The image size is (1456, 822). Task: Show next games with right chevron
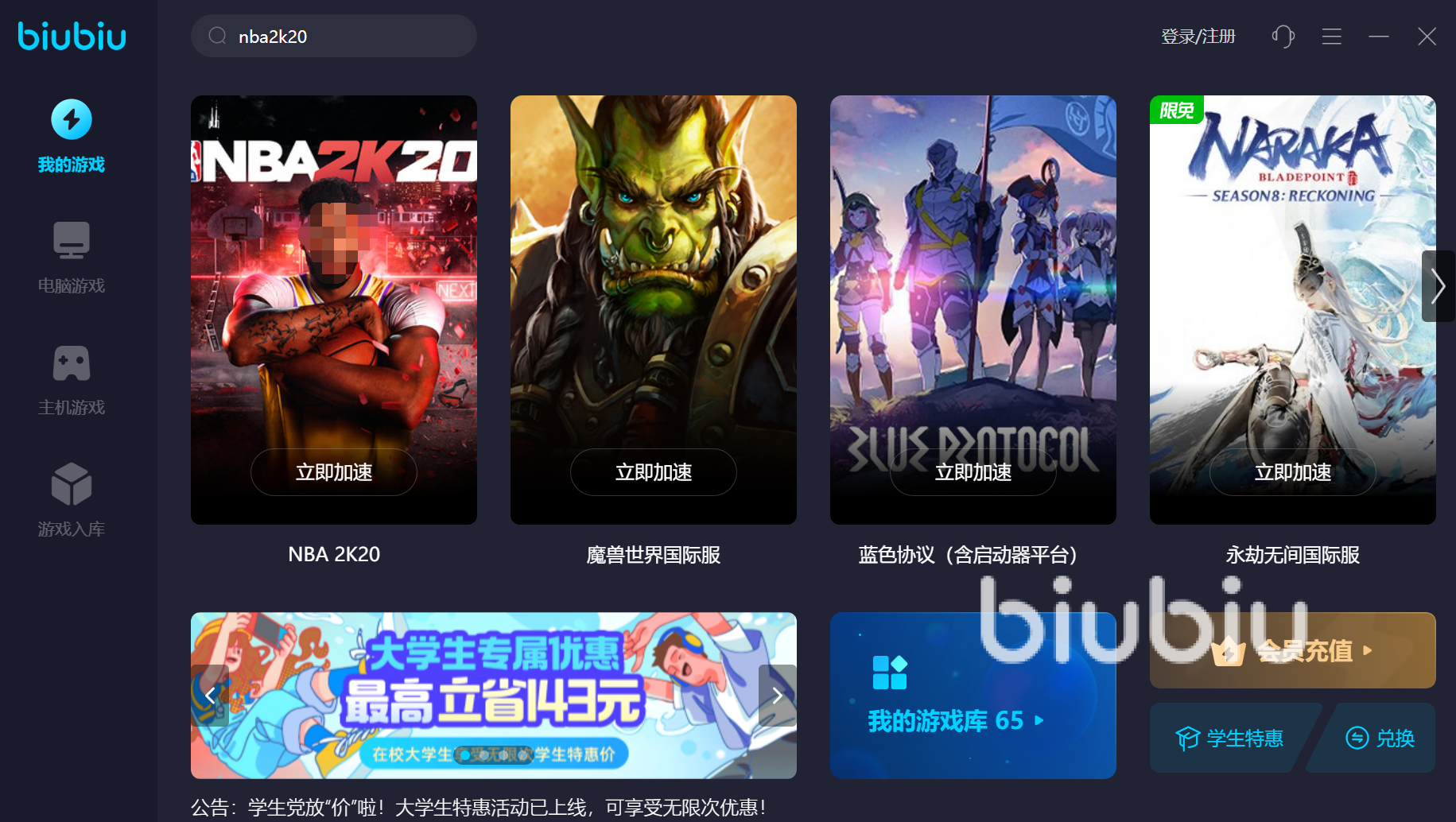pyautogui.click(x=1438, y=286)
